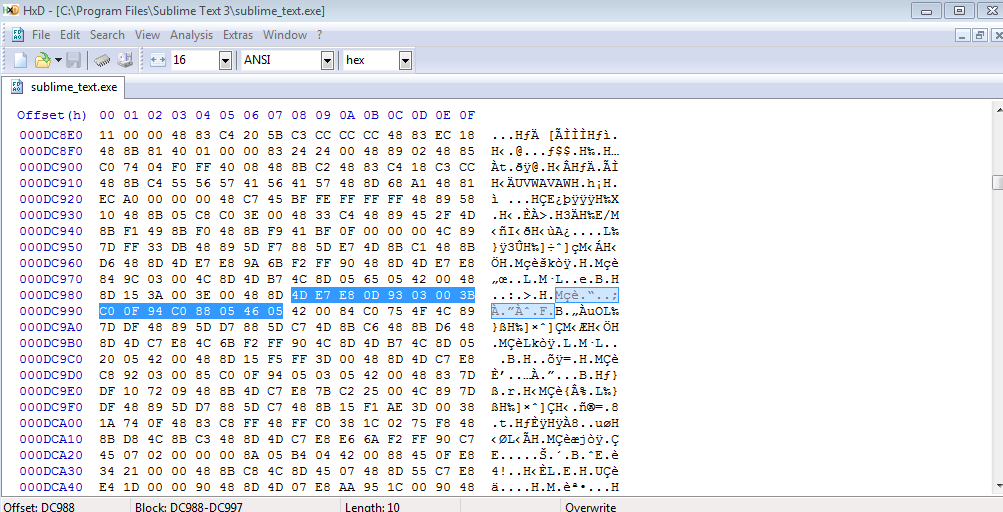This screenshot has height=512, width=1003.
Task: Click offset label 000DC990
Action: (51, 311)
